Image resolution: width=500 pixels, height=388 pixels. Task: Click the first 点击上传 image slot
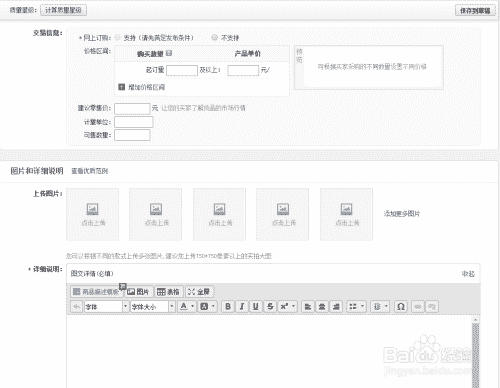click(x=92, y=214)
